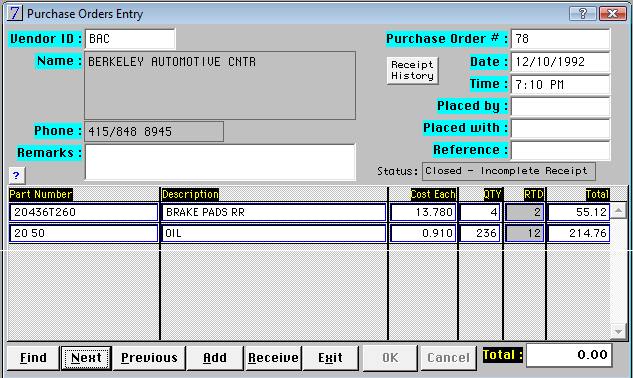Screen dimensions: 633x378
Task: Click the Phone field 415/848 8945
Action: tap(154, 132)
